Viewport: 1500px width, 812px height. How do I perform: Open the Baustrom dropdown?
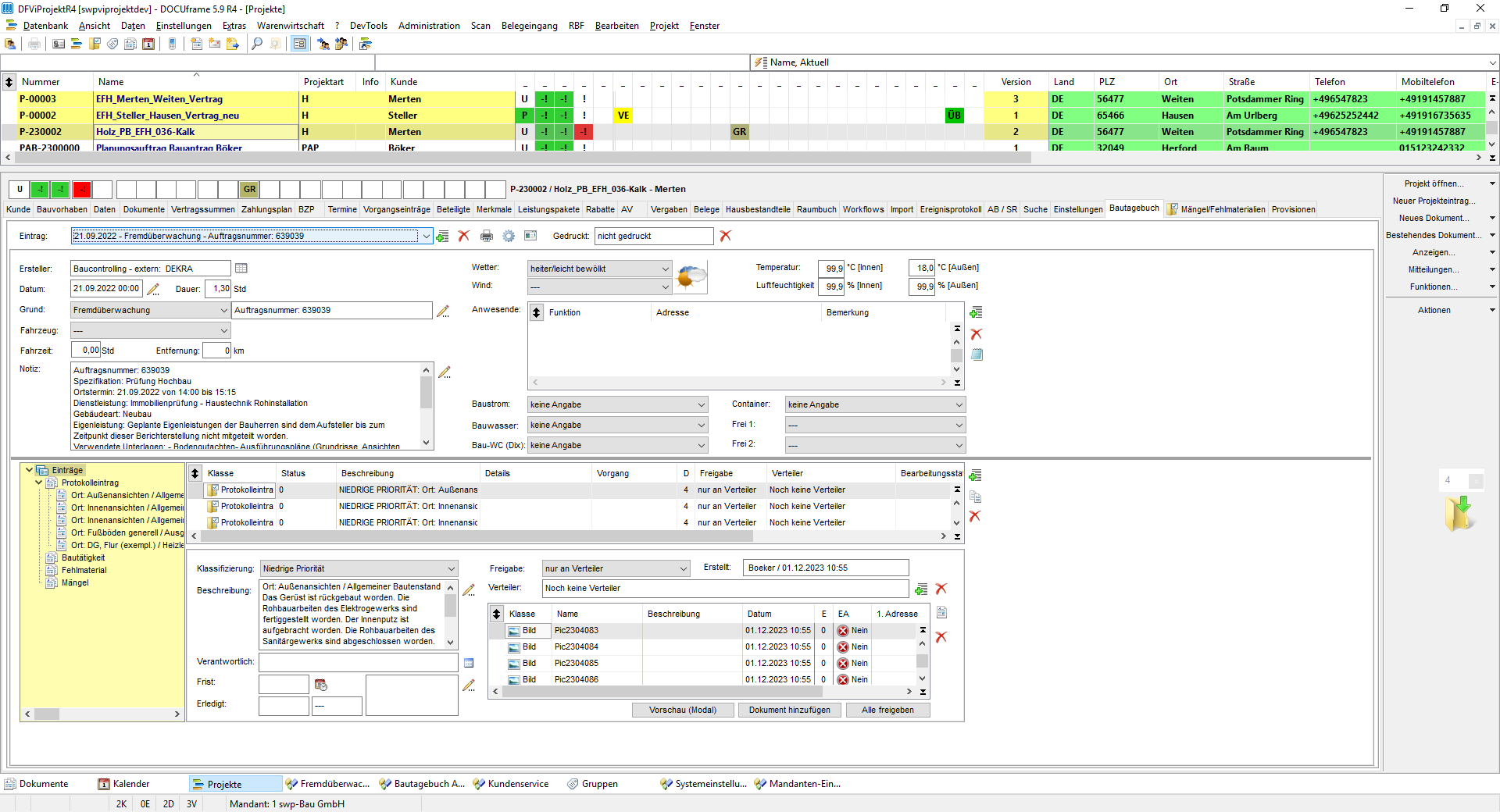coord(701,404)
